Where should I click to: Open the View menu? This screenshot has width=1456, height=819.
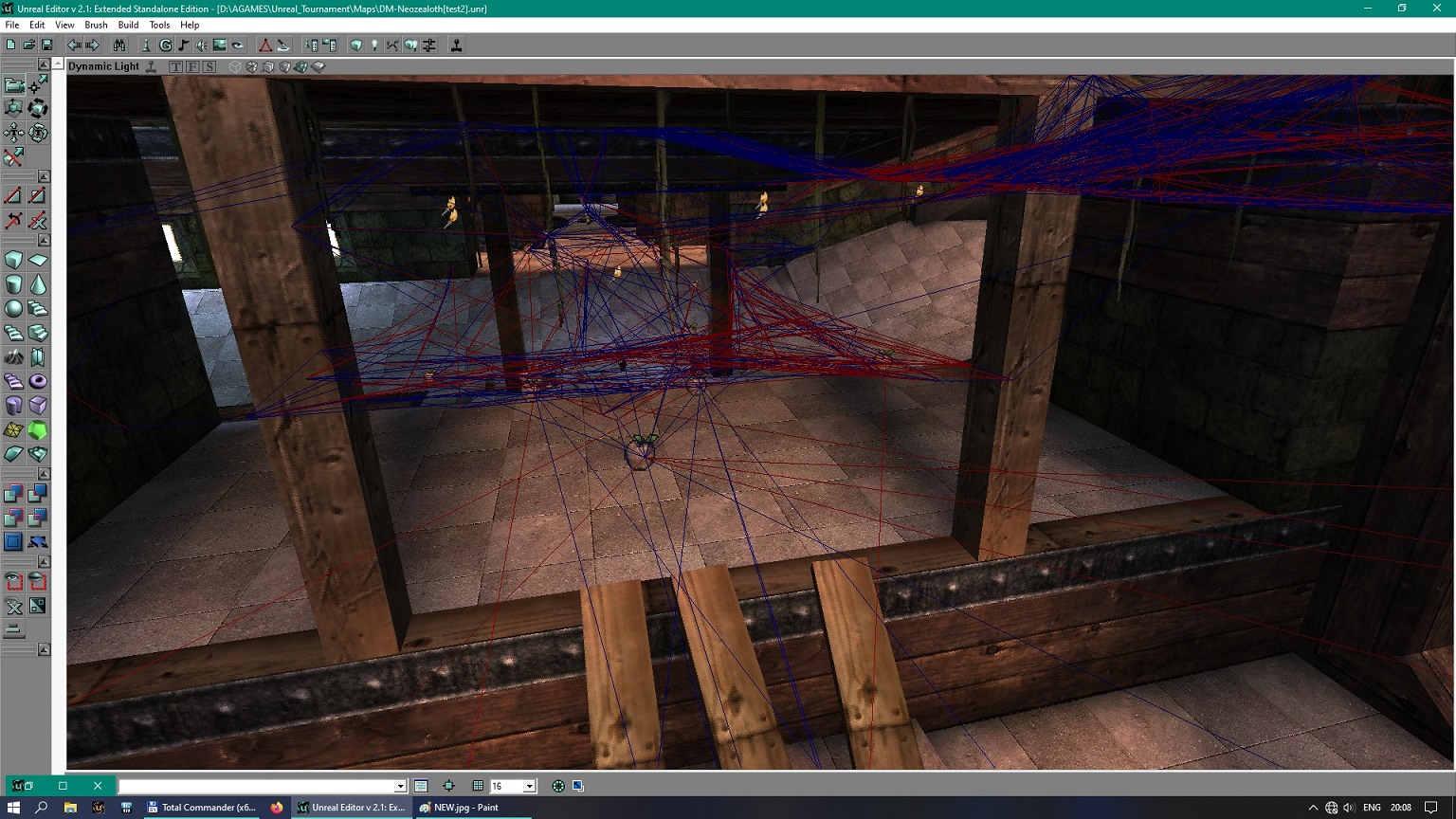64,25
